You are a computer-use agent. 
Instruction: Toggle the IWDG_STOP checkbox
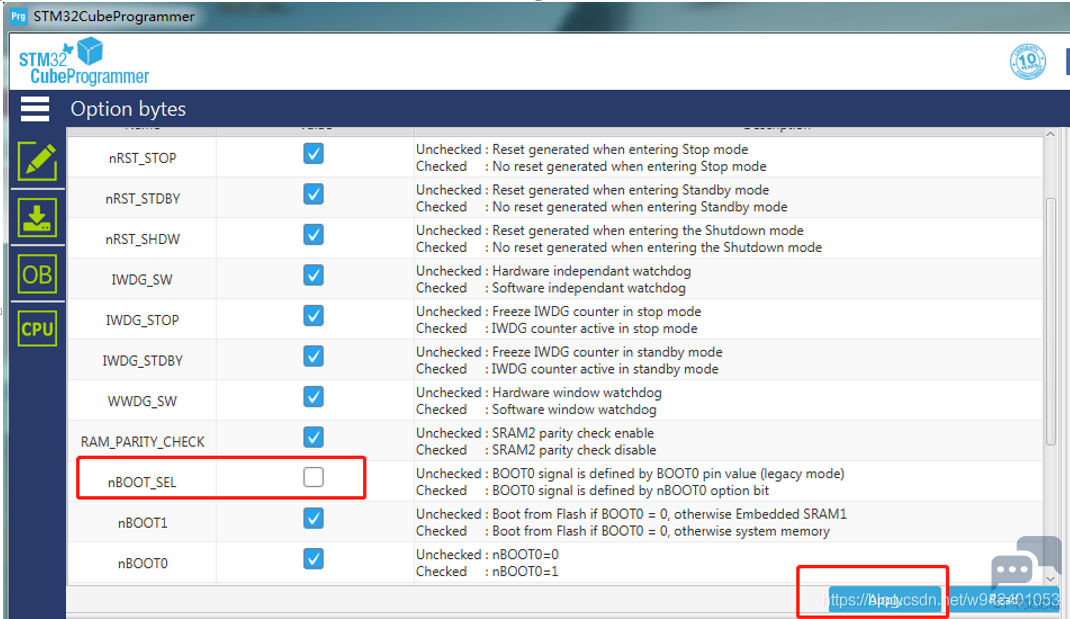(313, 316)
